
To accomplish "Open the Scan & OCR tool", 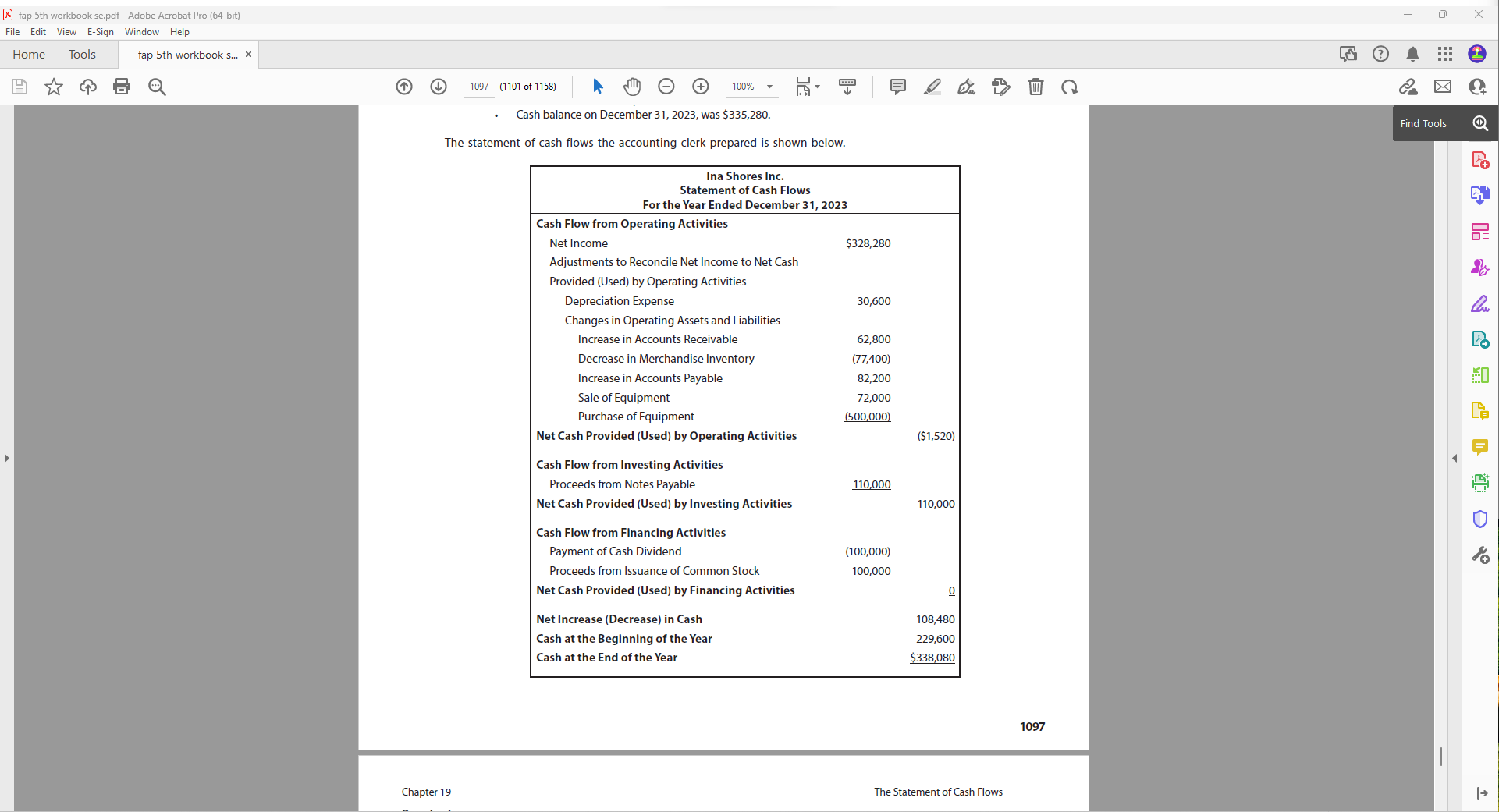I will click(1480, 483).
